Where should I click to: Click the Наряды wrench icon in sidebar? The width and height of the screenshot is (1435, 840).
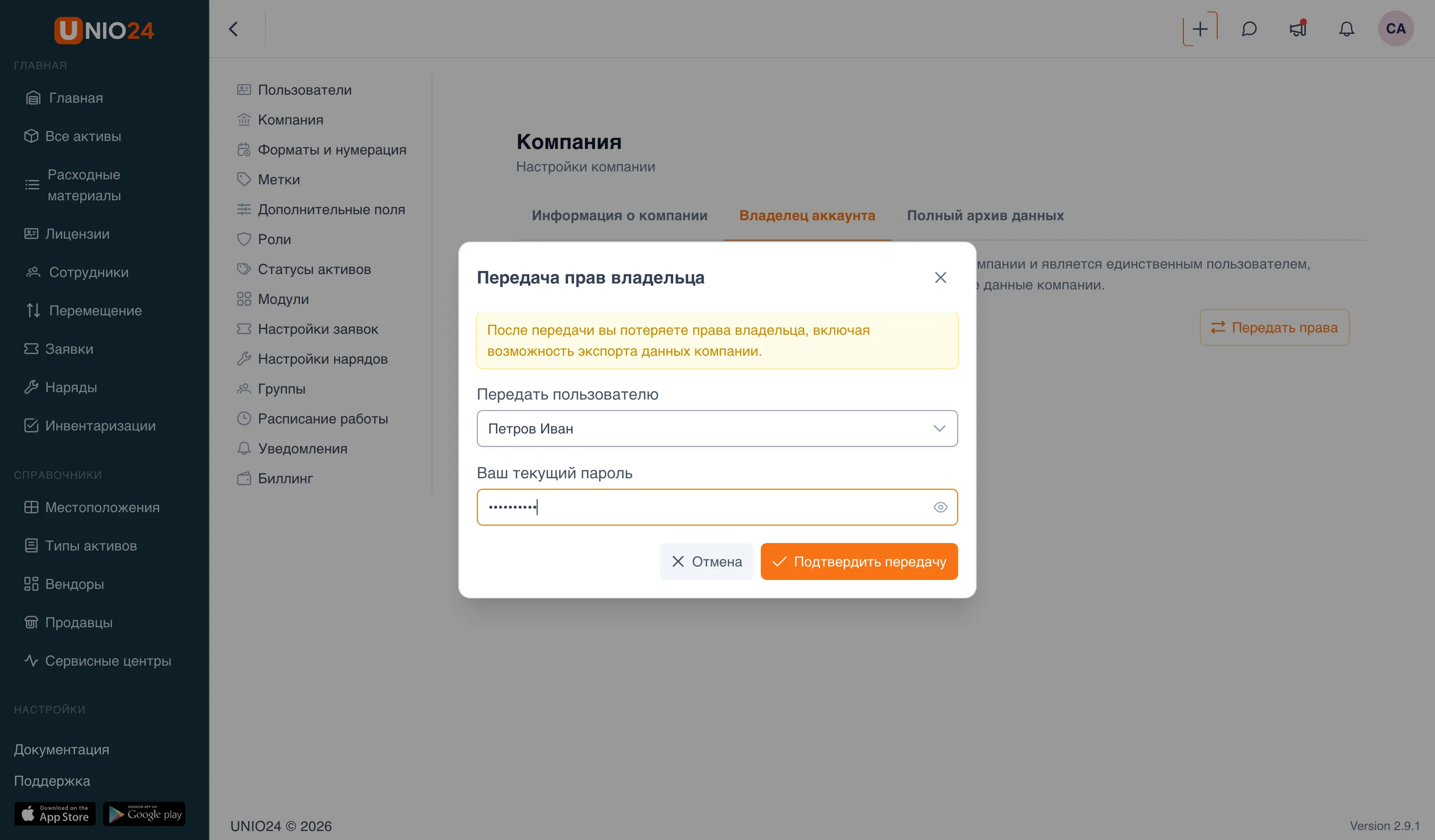tap(31, 387)
